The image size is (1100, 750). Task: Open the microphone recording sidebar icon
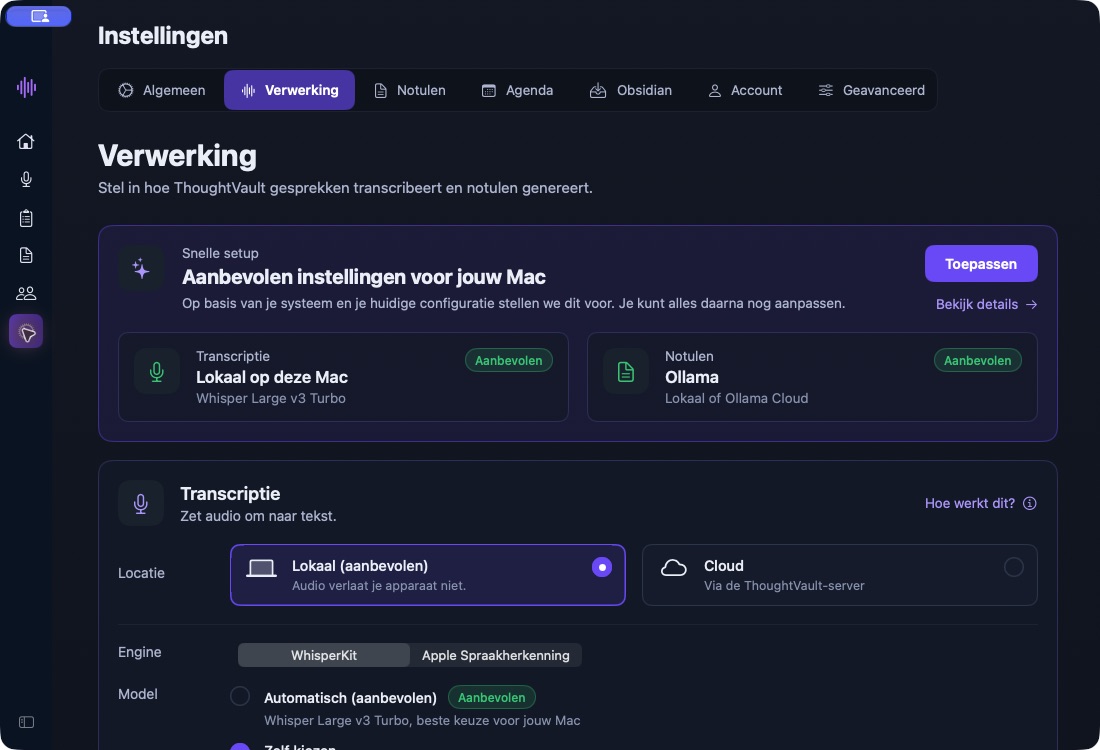(26, 180)
